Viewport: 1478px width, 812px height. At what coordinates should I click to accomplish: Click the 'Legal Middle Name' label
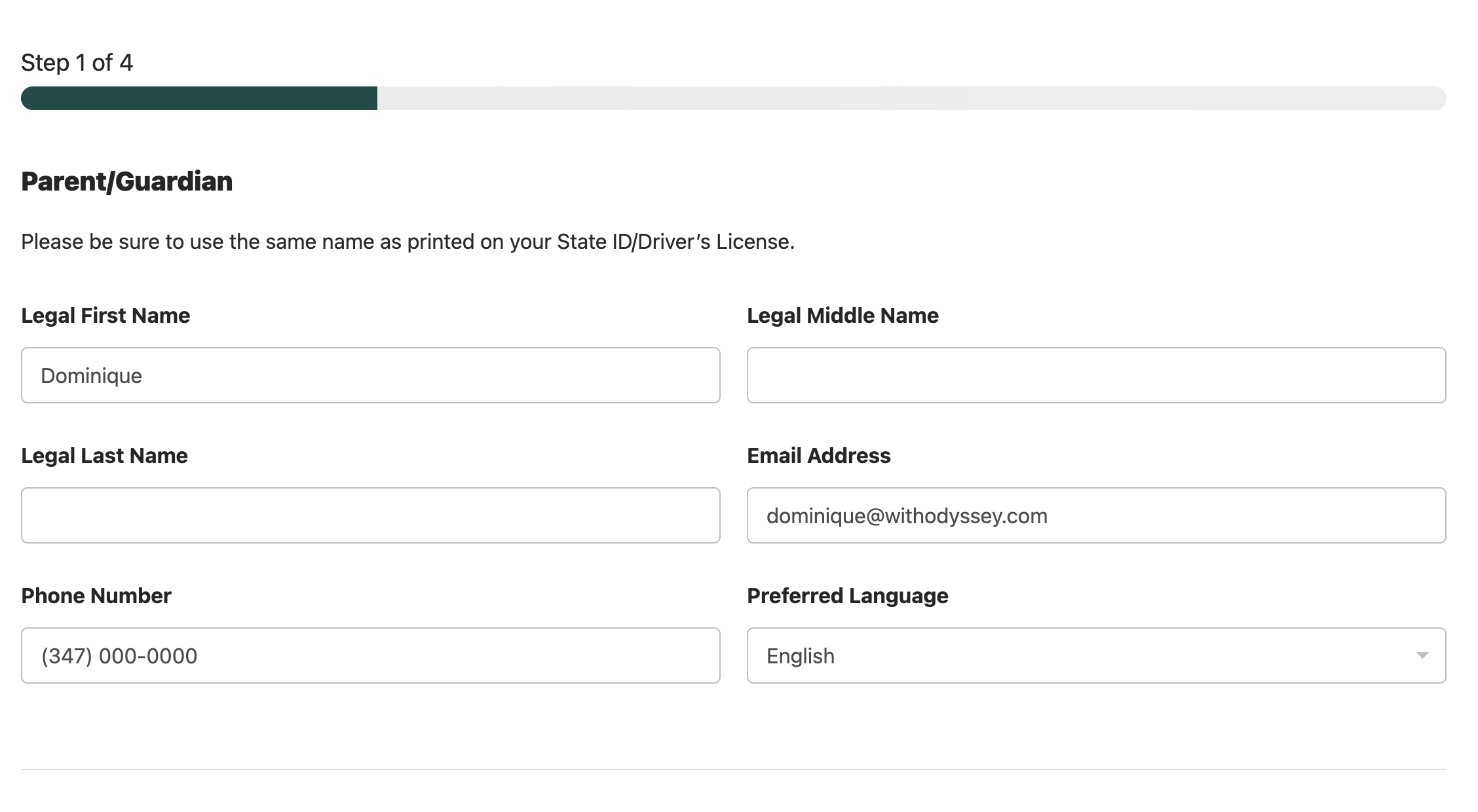click(x=843, y=316)
